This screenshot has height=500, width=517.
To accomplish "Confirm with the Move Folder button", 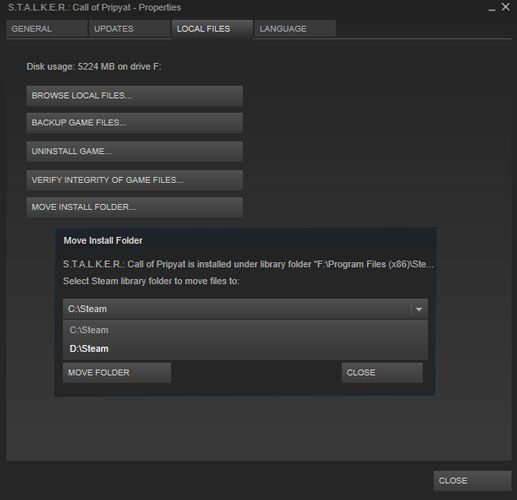I will point(117,373).
